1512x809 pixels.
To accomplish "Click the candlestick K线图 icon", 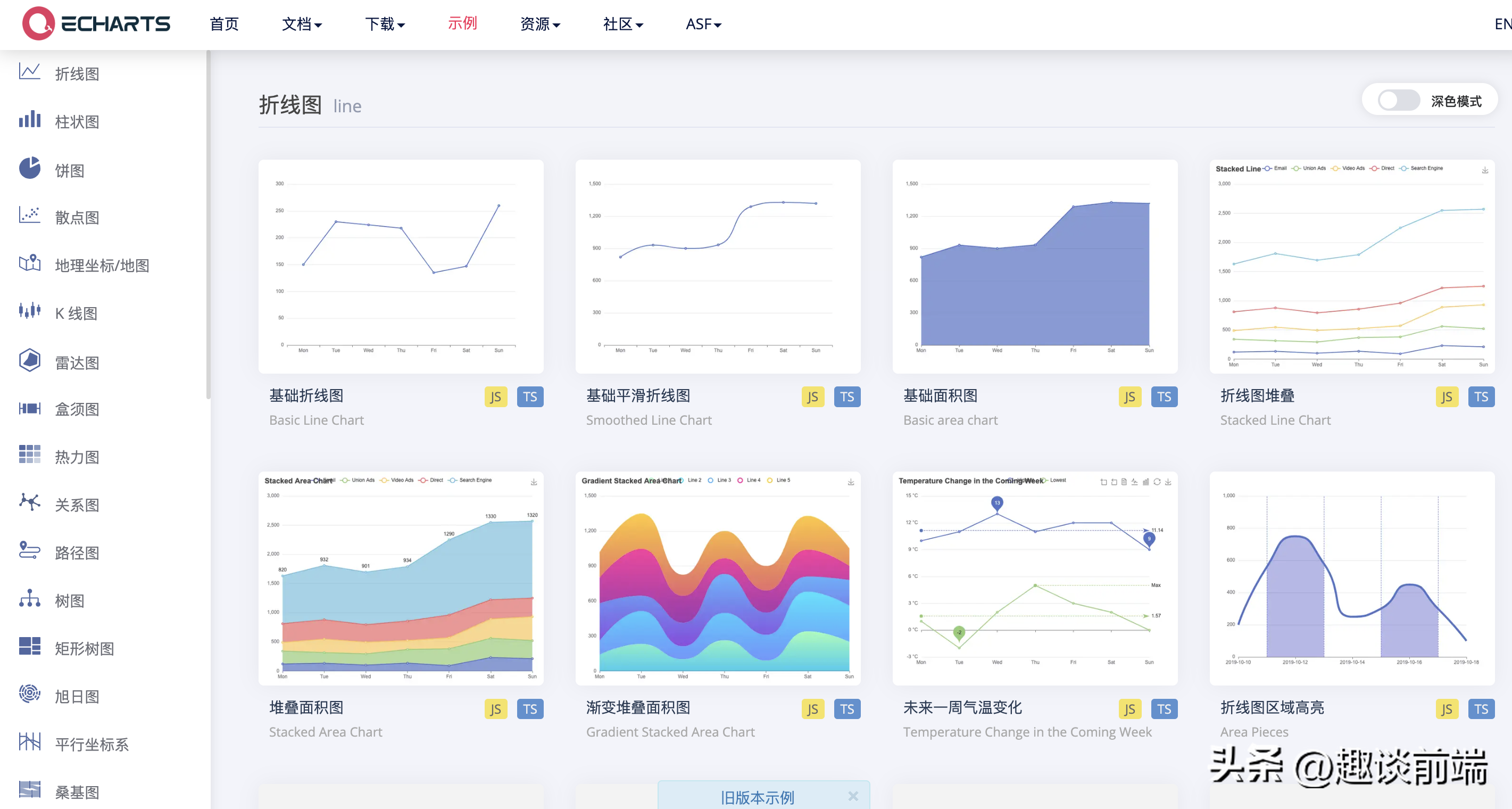I will (x=29, y=311).
